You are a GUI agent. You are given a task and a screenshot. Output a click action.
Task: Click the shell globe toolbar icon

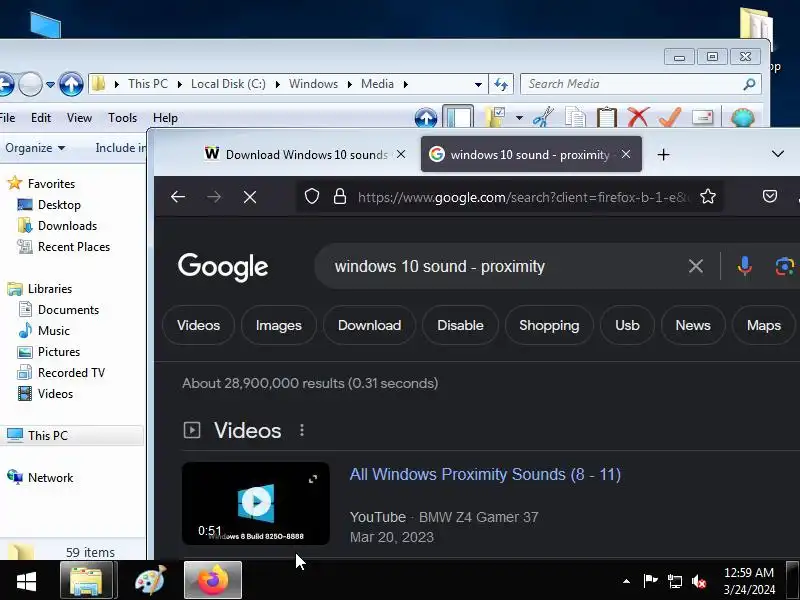point(742,117)
